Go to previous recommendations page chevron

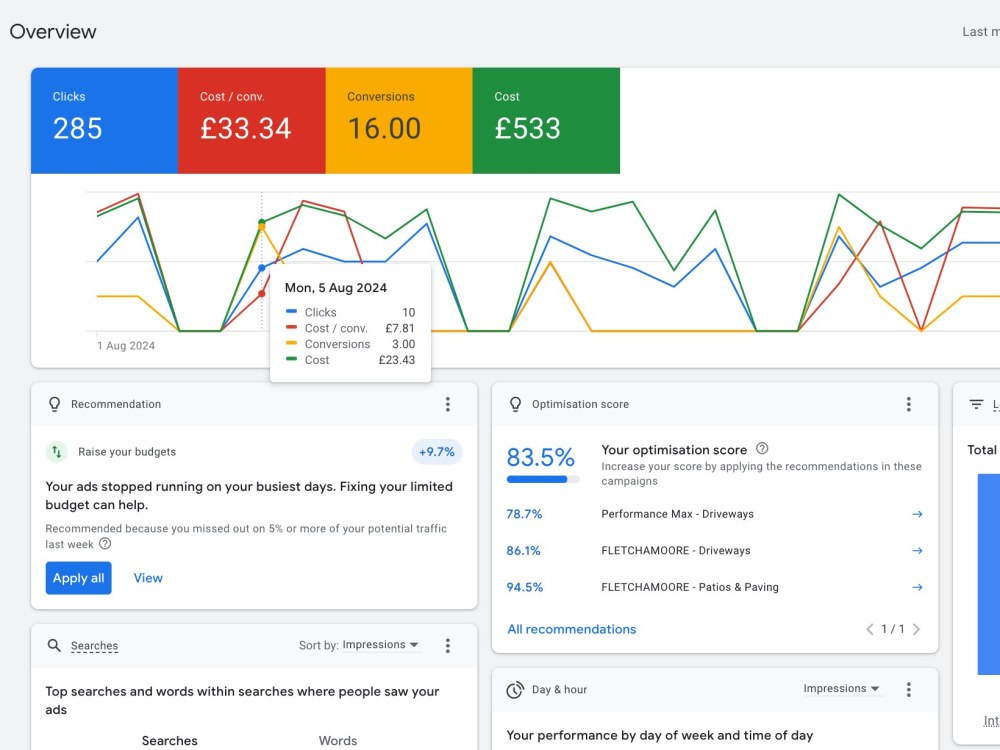[x=869, y=629]
